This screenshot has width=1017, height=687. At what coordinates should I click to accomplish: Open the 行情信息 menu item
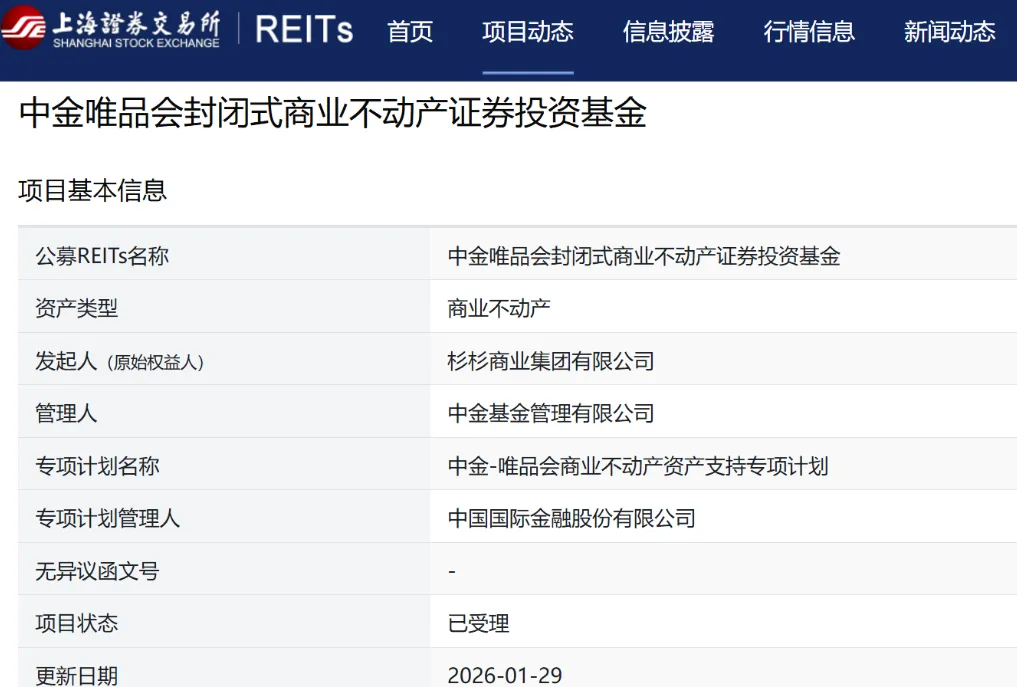coord(809,31)
